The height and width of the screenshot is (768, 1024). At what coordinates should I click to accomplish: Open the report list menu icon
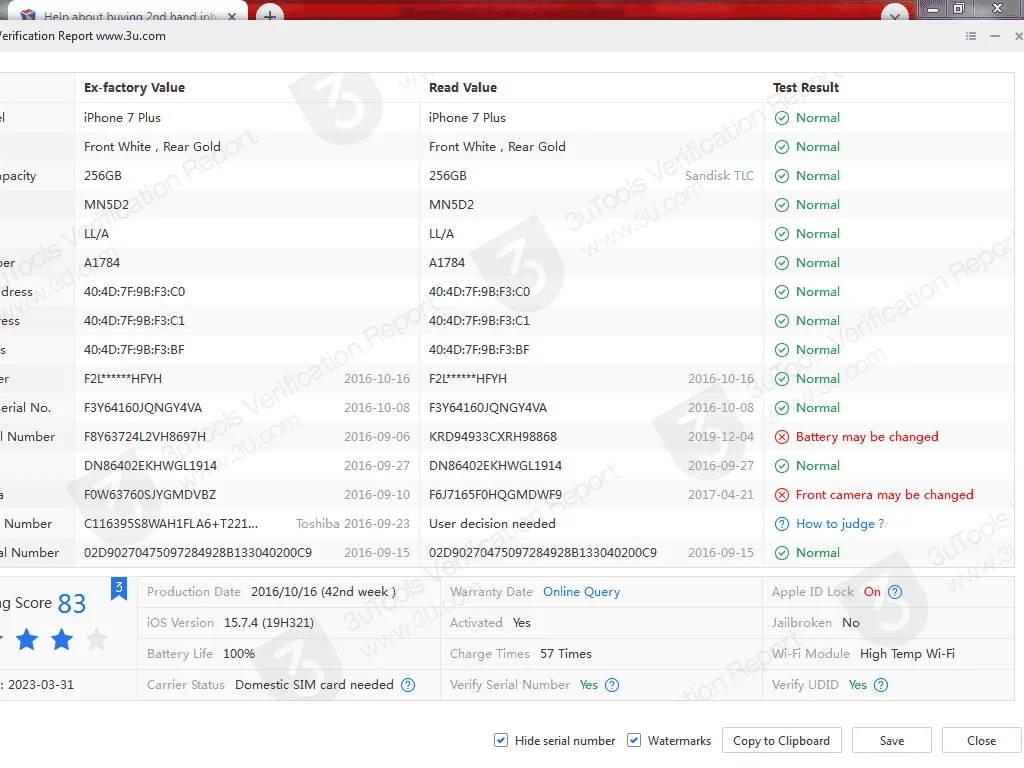coord(970,36)
